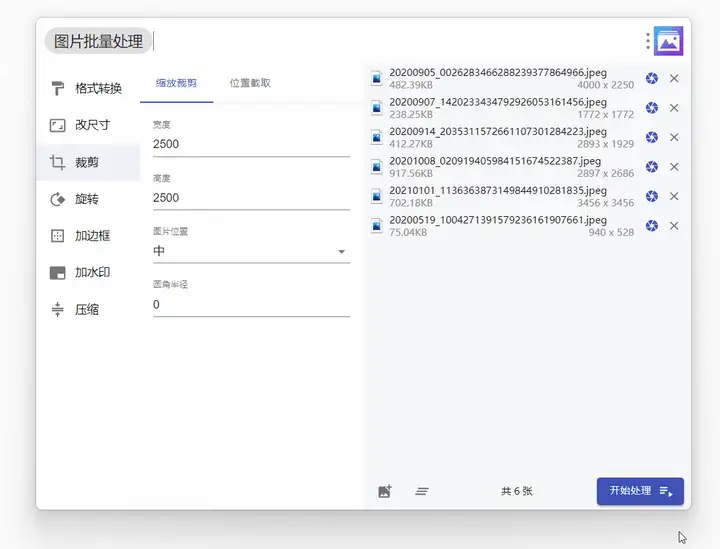Image resolution: width=720 pixels, height=549 pixels.
Task: Select file name 20200907_142023343479292605316​1456.jpeg
Action: [498, 102]
